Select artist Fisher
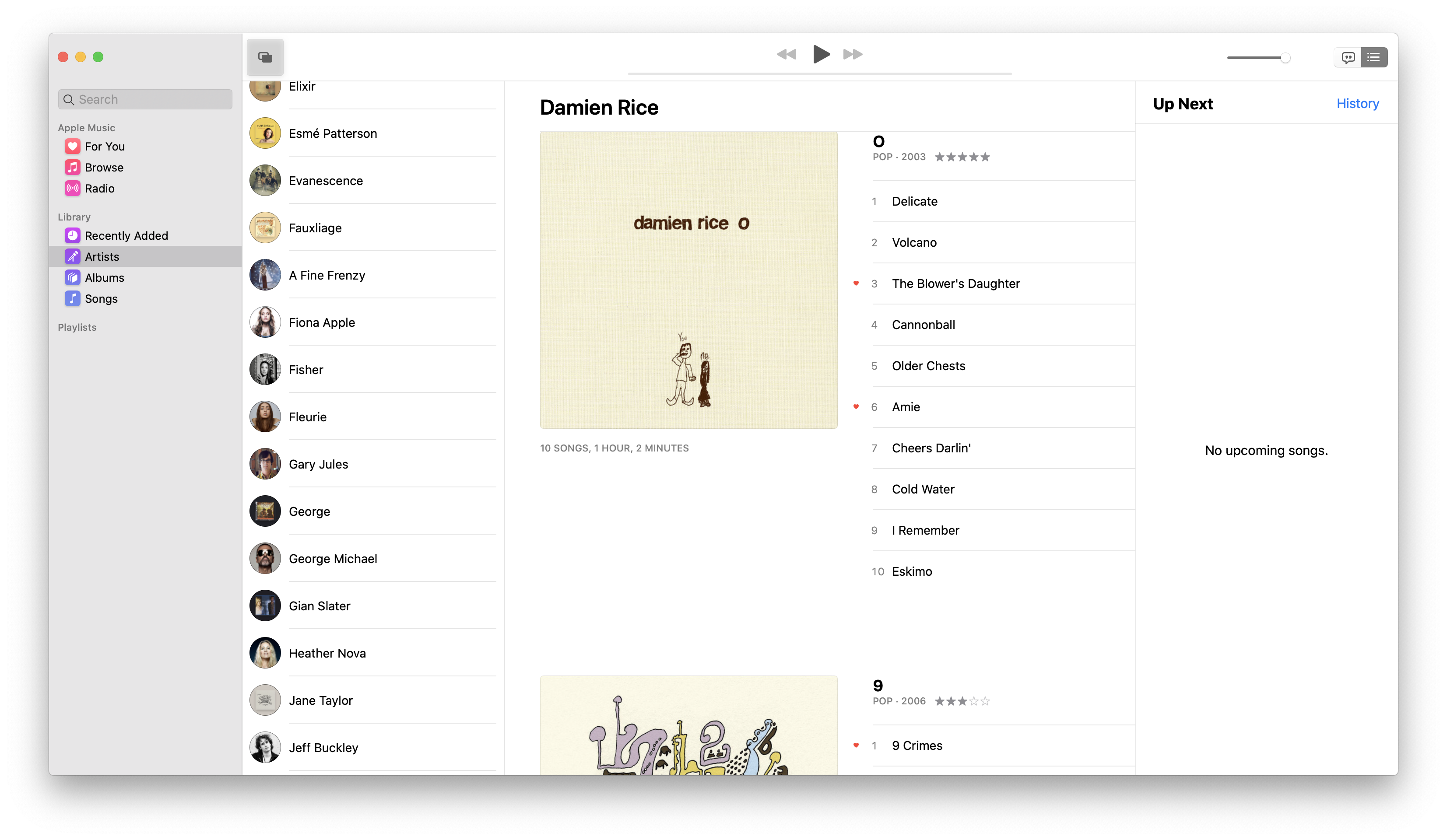1447x840 pixels. pyautogui.click(x=372, y=370)
